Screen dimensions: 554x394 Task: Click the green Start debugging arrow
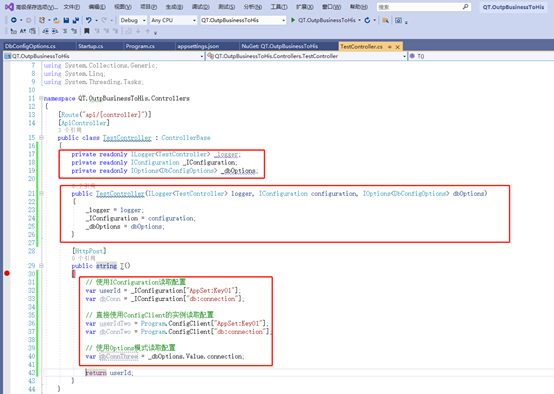(x=293, y=20)
